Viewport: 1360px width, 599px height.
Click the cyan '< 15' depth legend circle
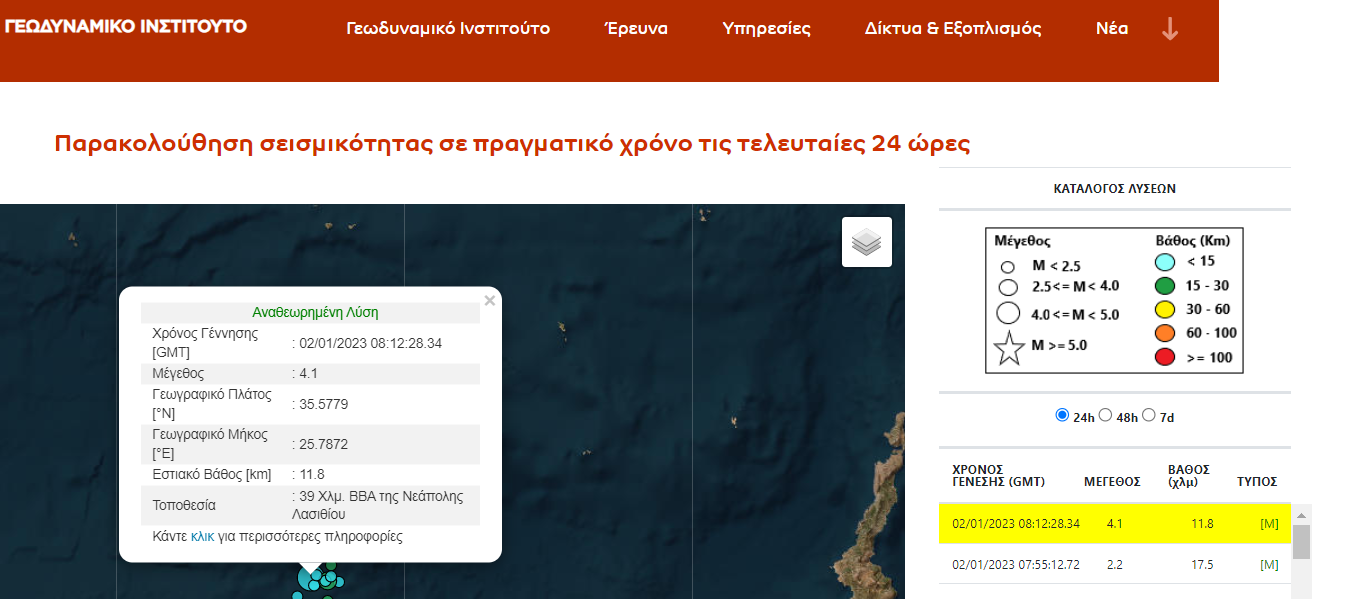point(1164,263)
